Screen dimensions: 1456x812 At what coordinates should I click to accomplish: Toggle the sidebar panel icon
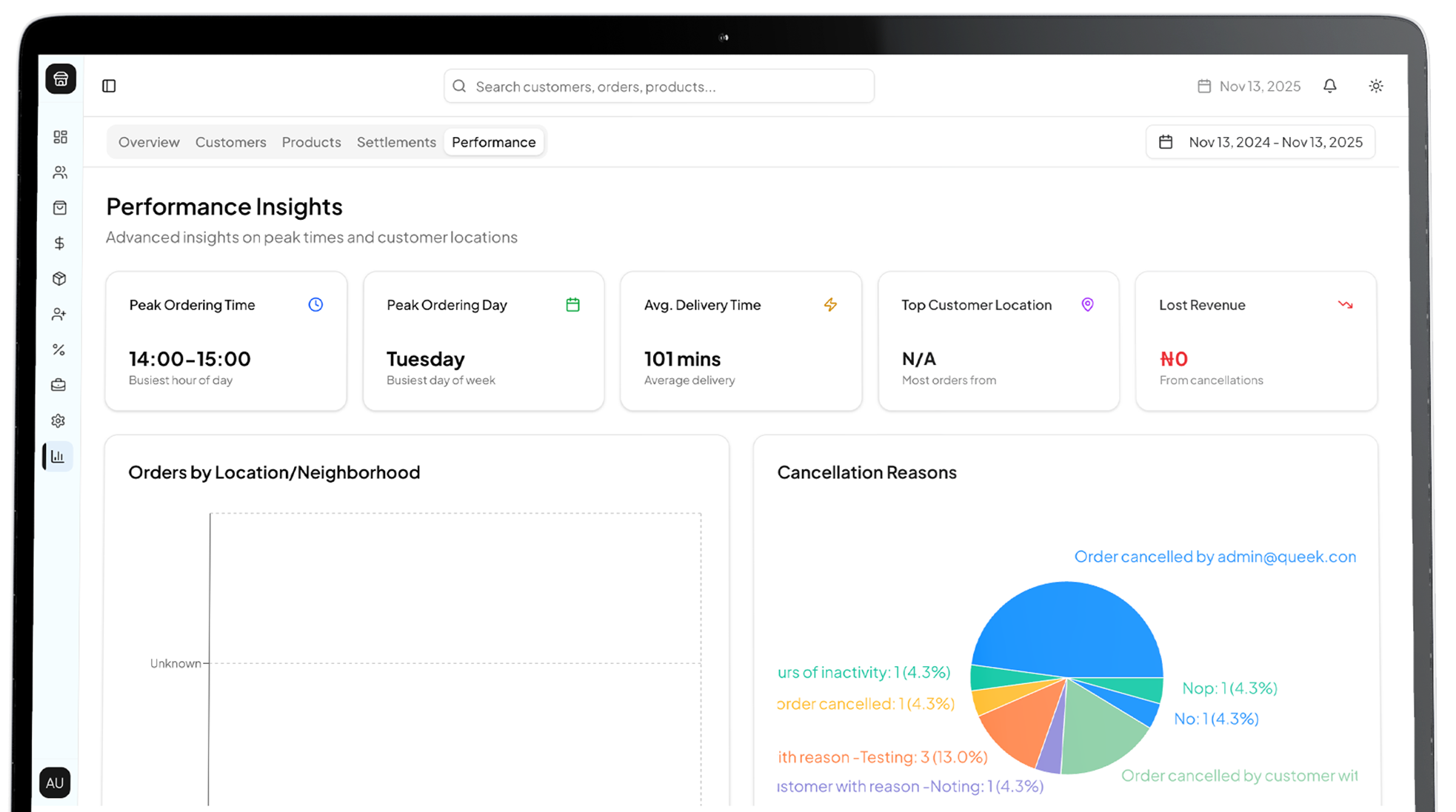[109, 86]
